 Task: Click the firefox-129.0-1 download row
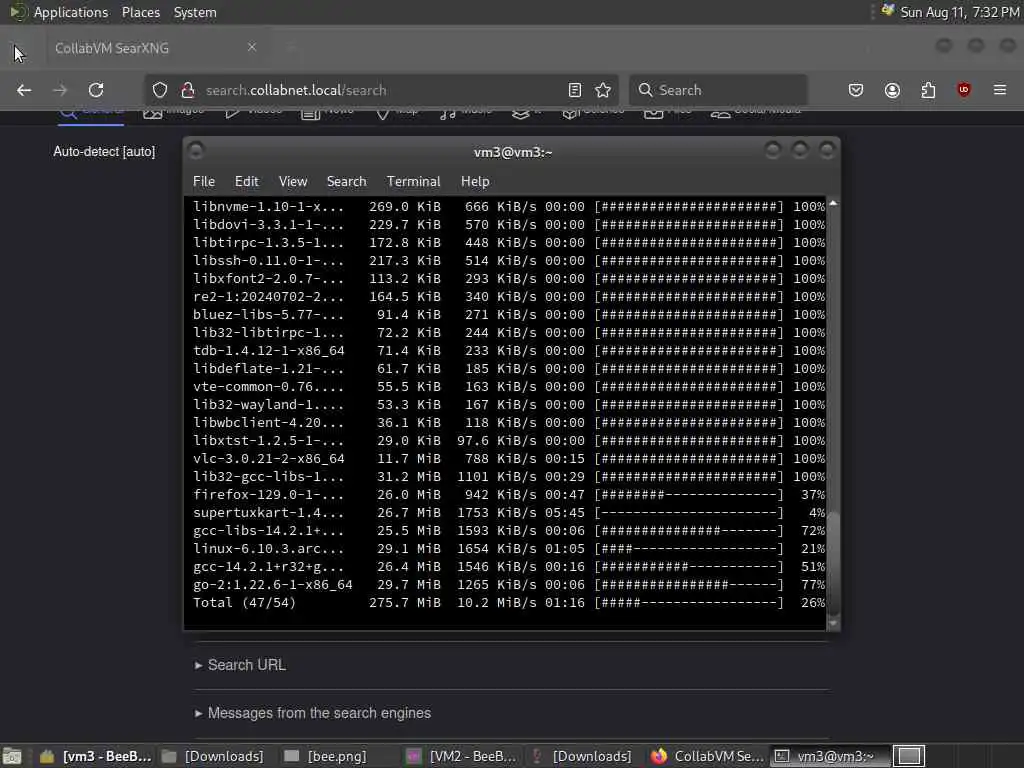pyautogui.click(x=509, y=494)
